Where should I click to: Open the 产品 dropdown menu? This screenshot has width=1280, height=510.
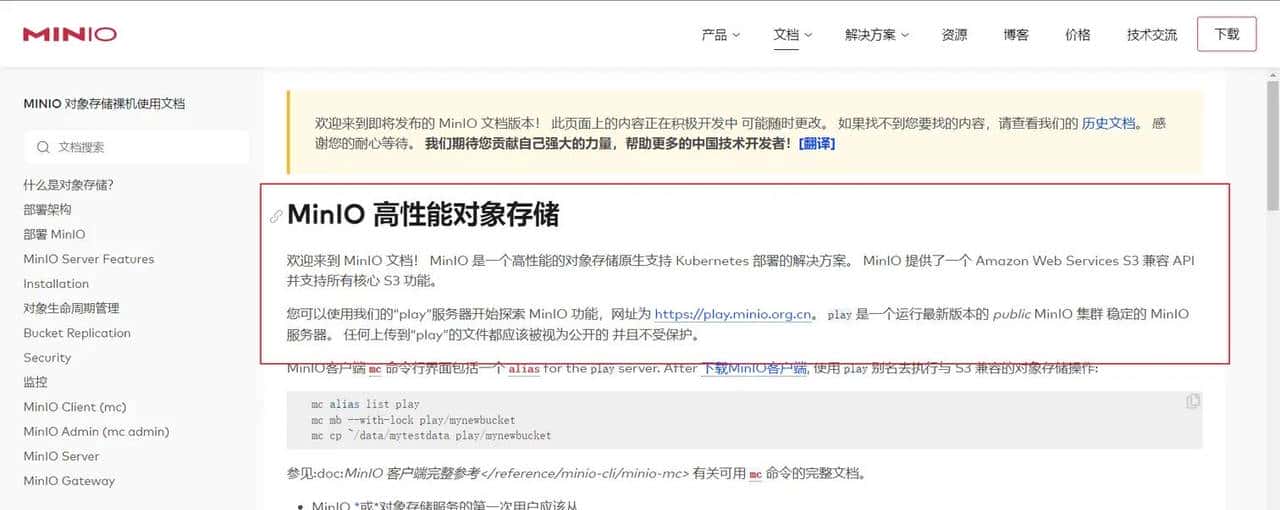pyautogui.click(x=721, y=34)
